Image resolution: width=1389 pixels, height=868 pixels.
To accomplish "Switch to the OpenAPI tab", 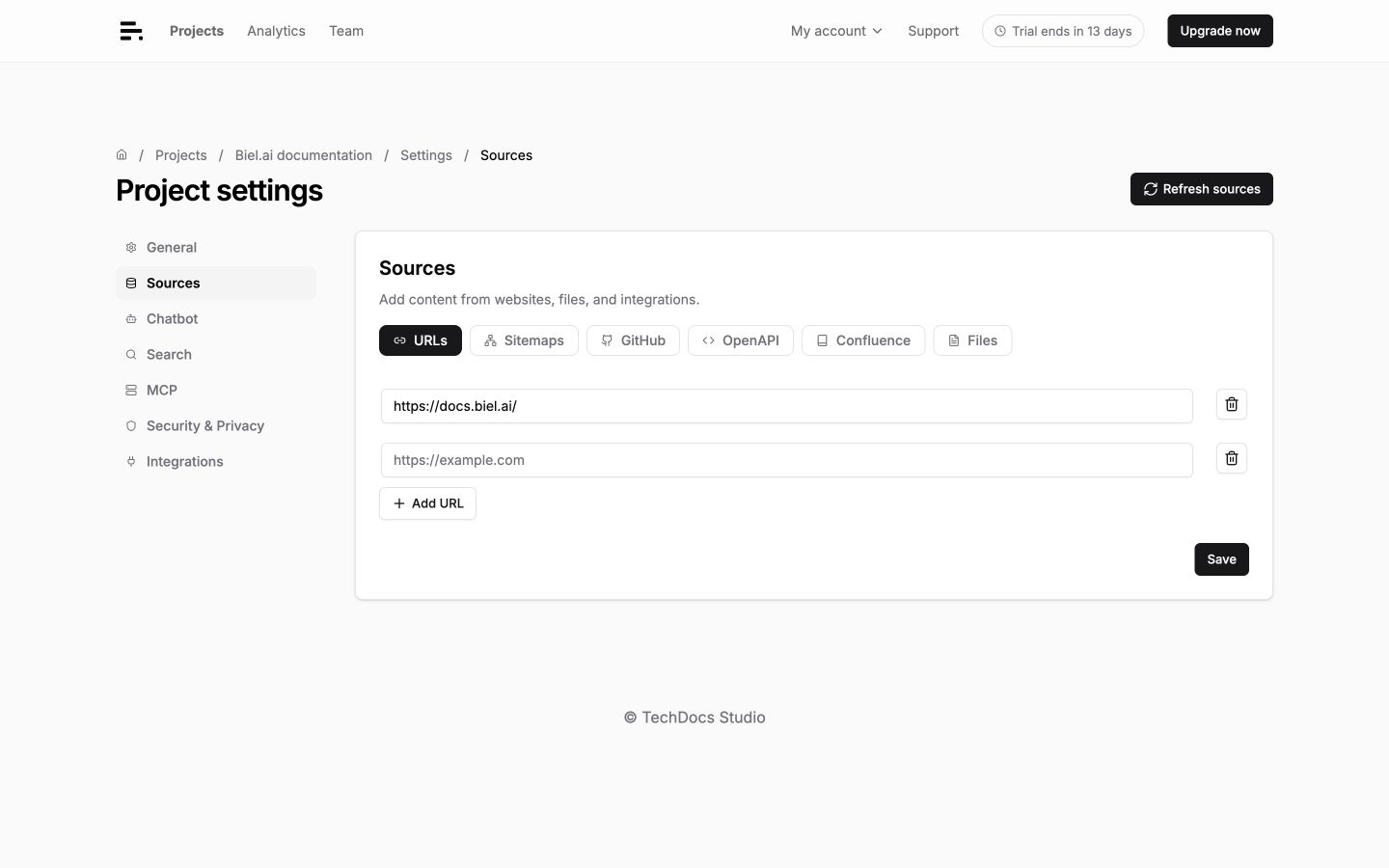I will coord(741,340).
